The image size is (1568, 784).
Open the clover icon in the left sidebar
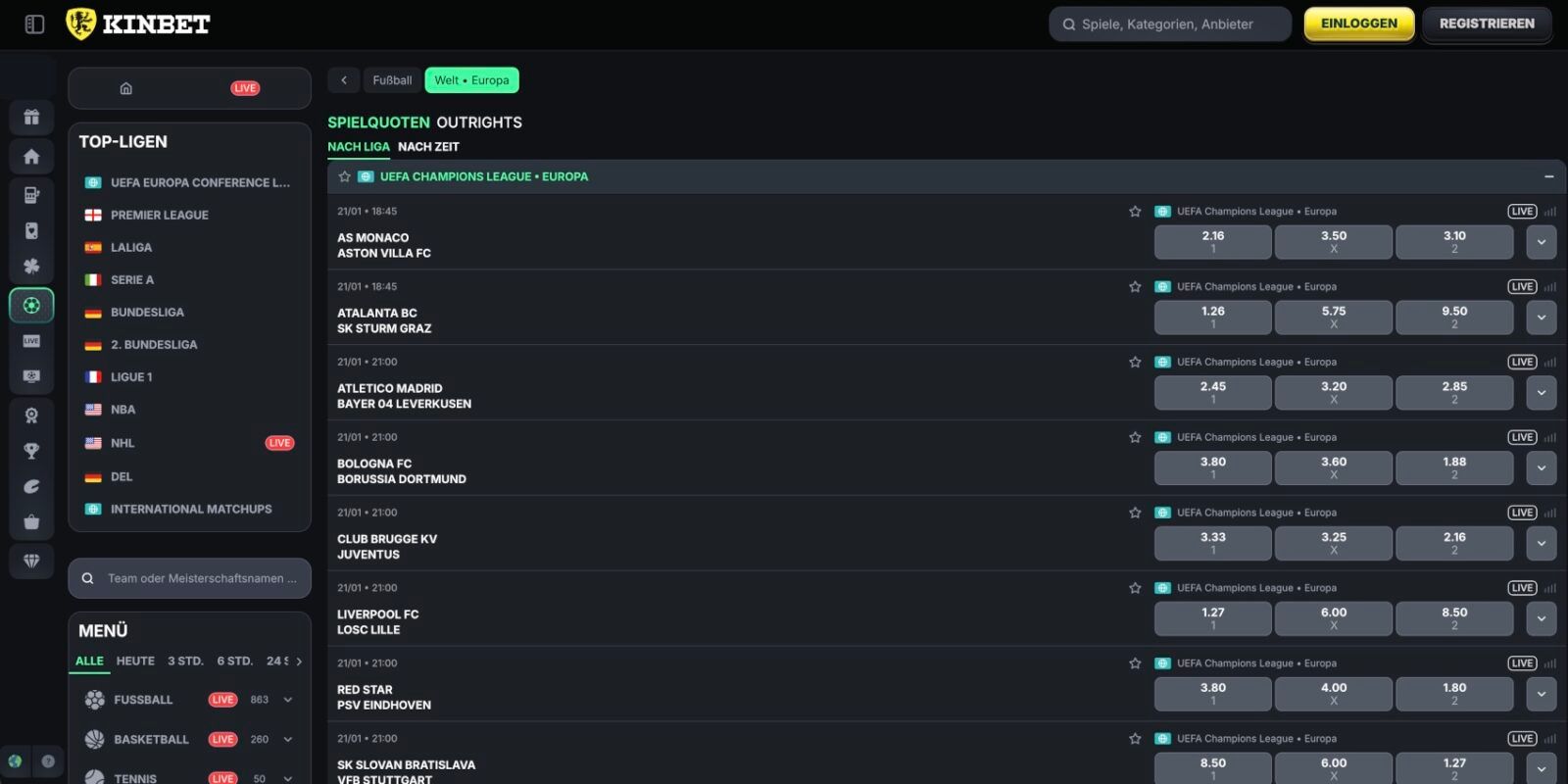click(31, 266)
